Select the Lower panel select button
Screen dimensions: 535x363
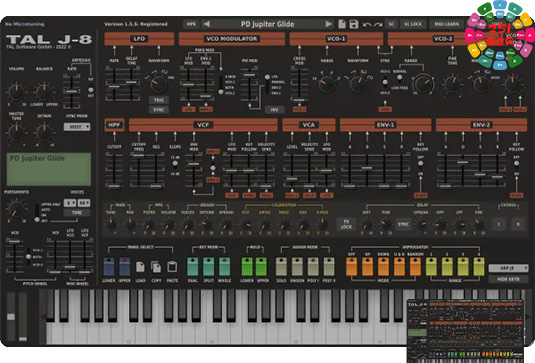(x=109, y=267)
